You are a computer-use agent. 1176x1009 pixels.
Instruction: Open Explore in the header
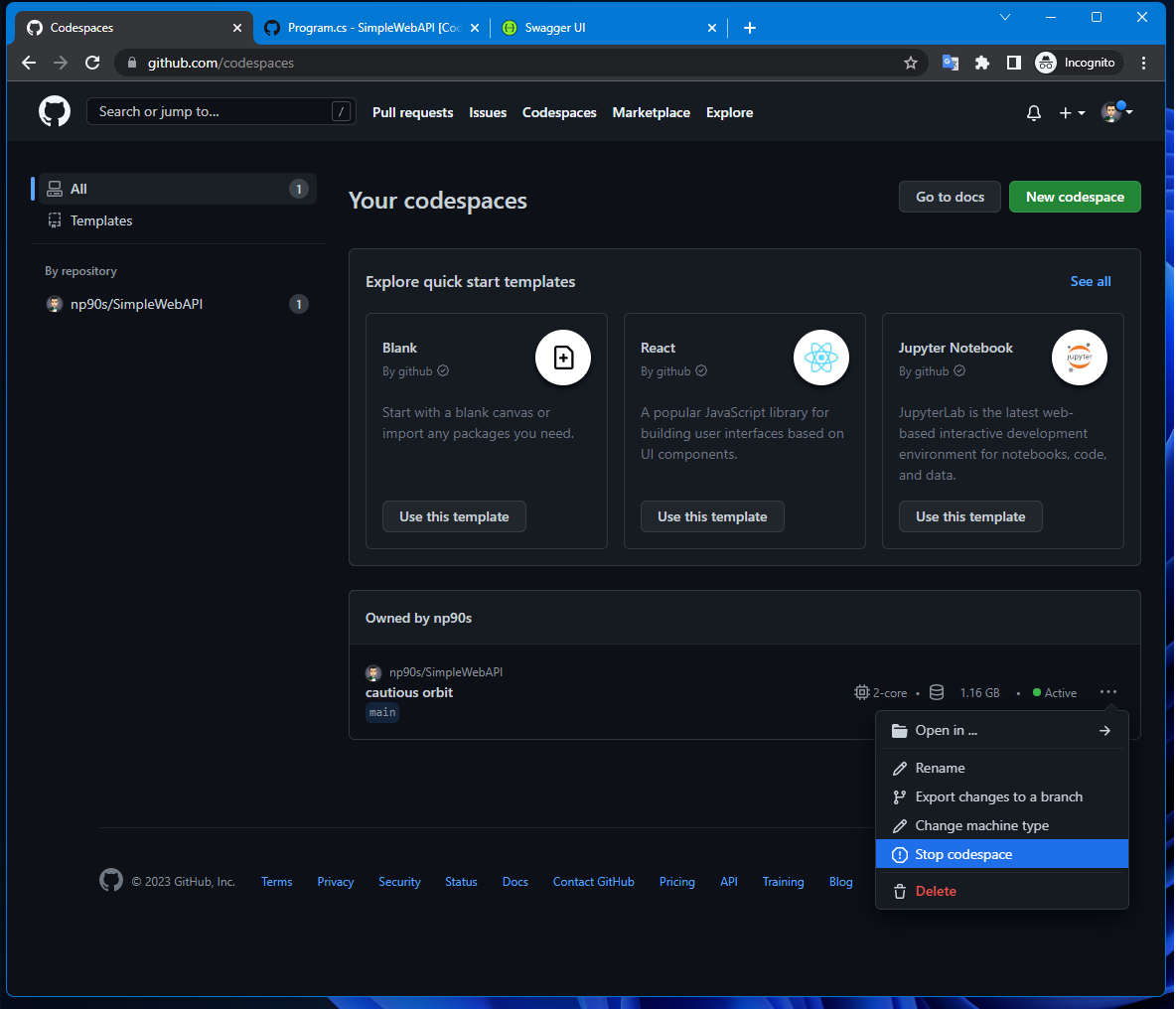tap(729, 112)
